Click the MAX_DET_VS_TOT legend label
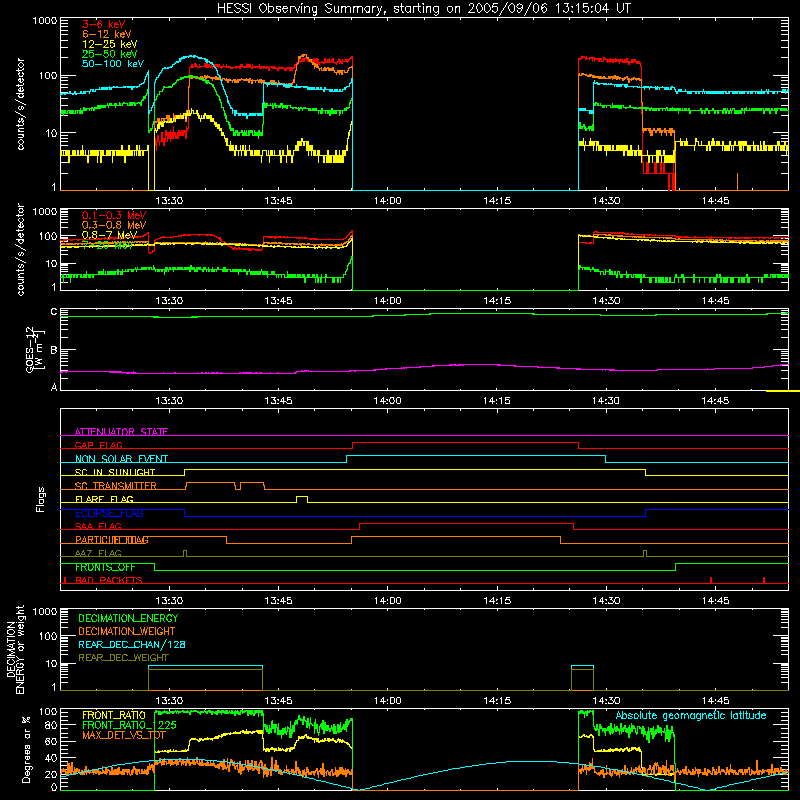This screenshot has width=800, height=800. coord(124,735)
